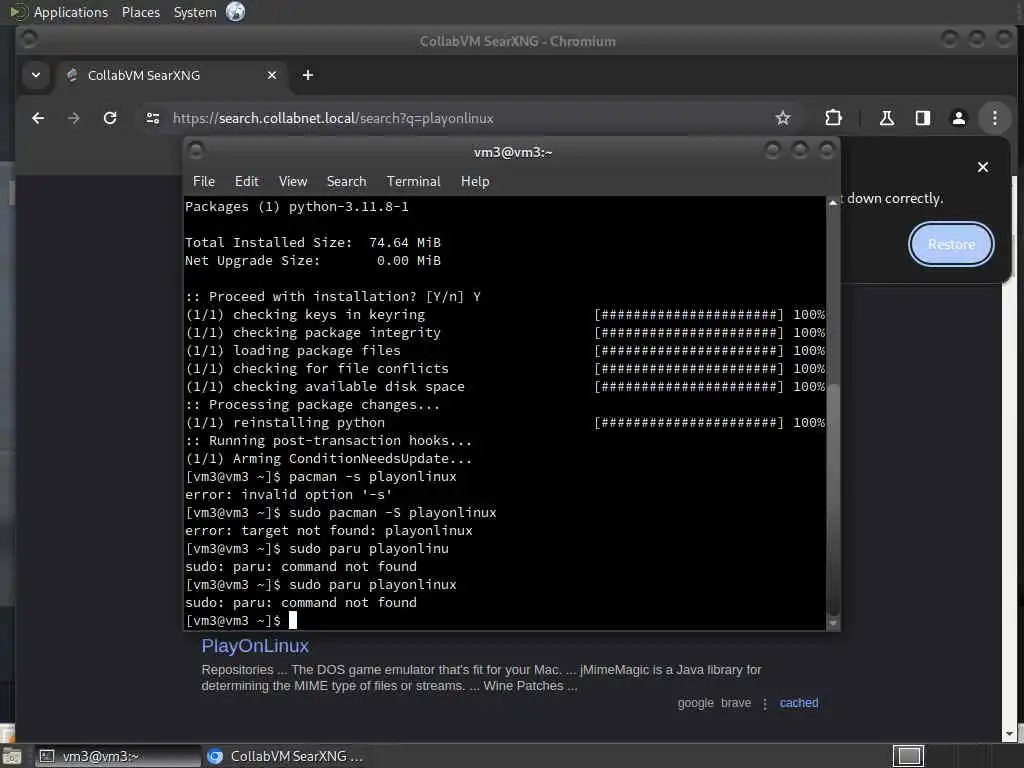Click the 'google' engine label under the result
This screenshot has width=1024, height=768.
pos(696,703)
